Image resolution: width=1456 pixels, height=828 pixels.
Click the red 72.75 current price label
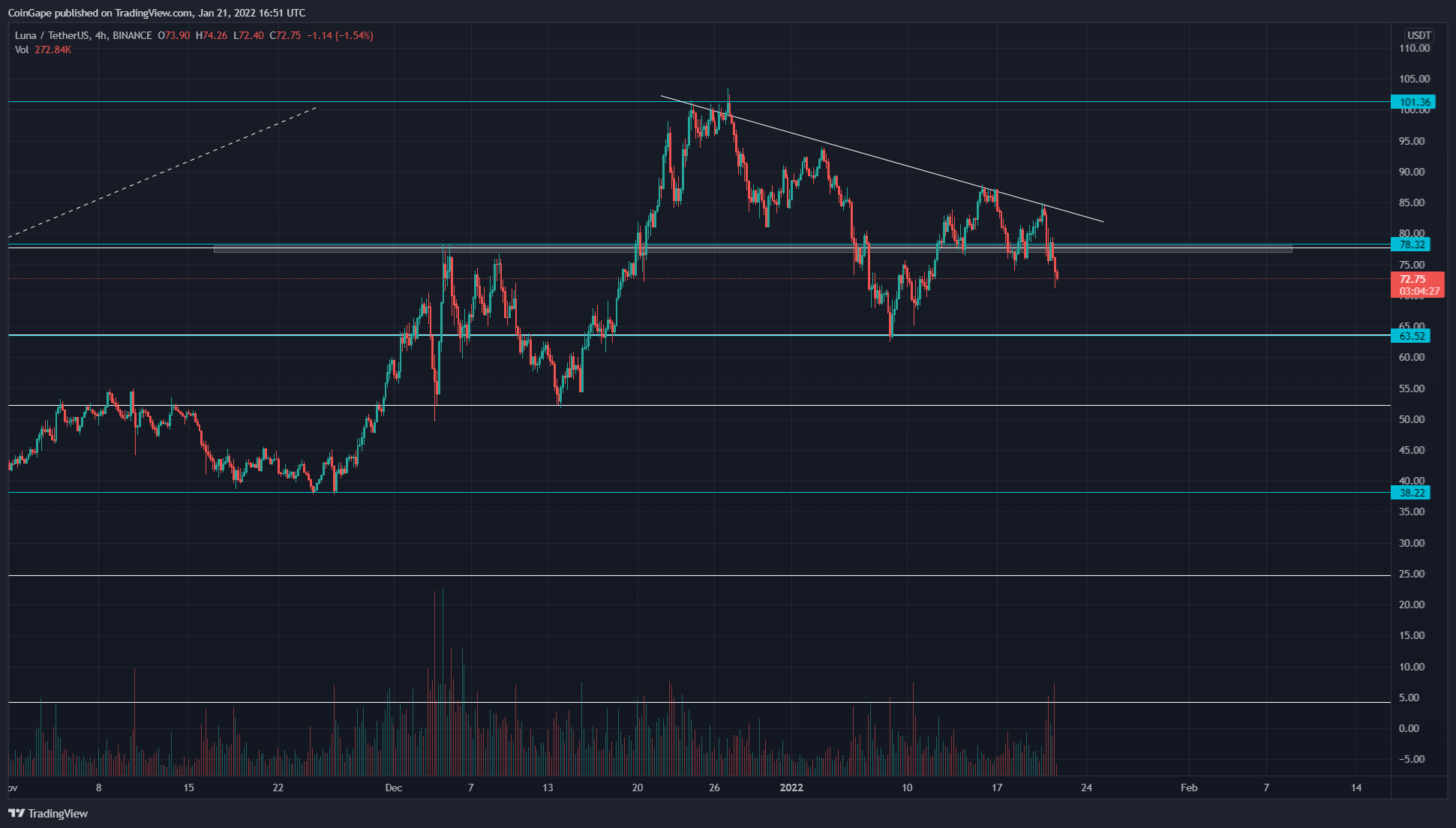(x=1412, y=279)
